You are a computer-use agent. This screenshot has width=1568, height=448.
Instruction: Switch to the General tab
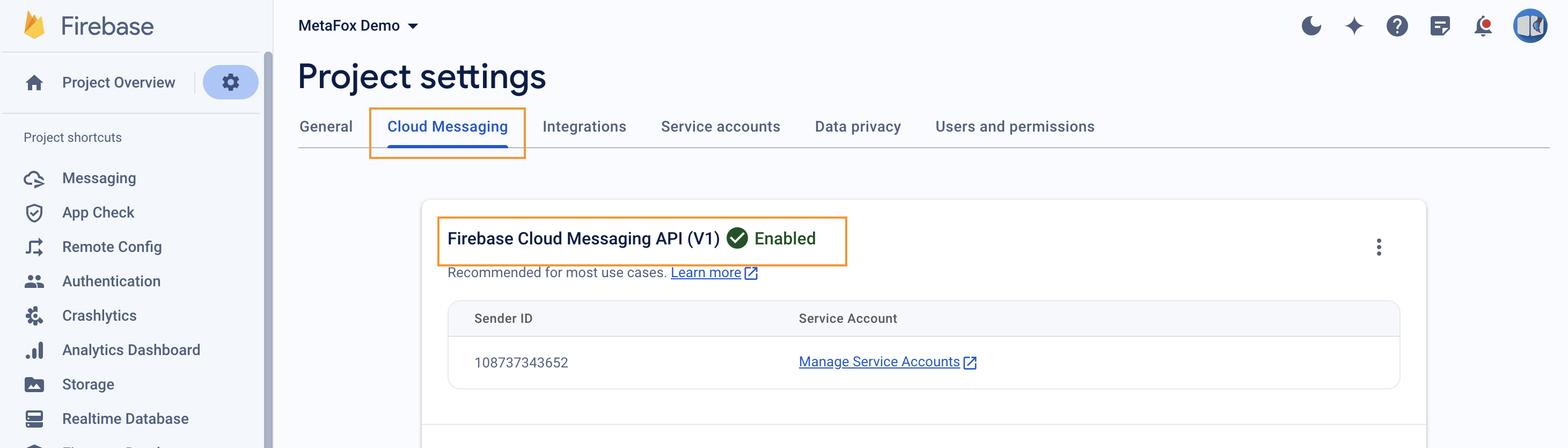[326, 127]
